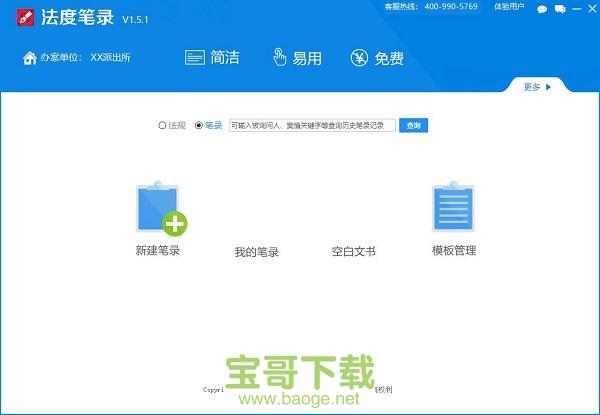Click the history record search input field
Screen dimensions: 600x415
(x=312, y=125)
